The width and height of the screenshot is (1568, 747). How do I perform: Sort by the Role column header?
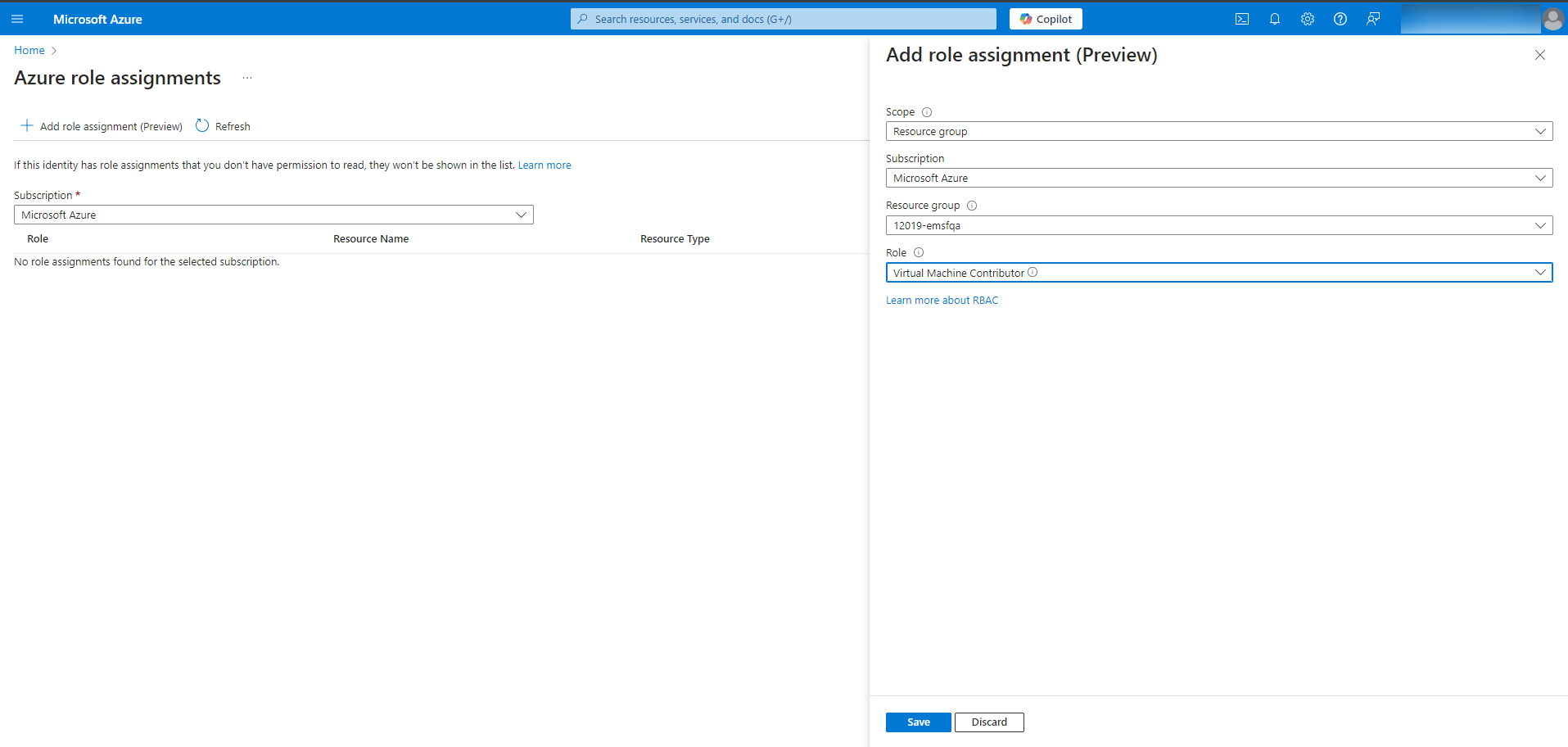point(38,239)
